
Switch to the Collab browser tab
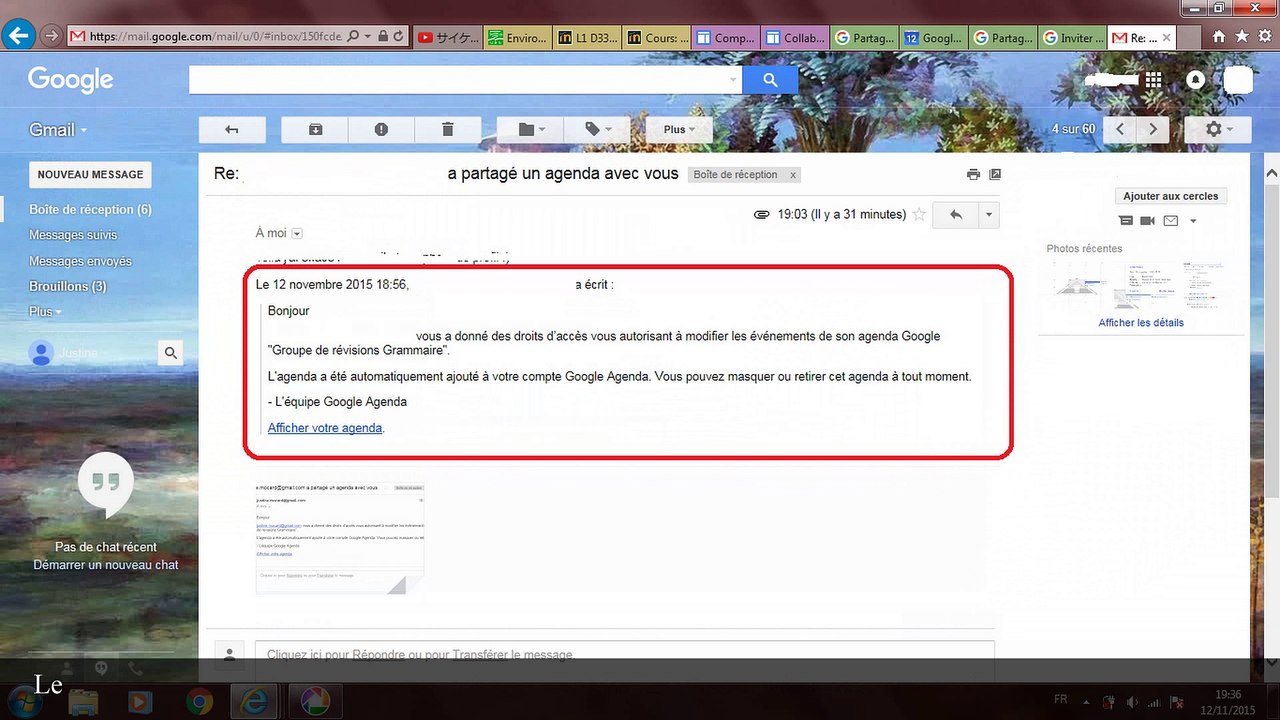795,38
